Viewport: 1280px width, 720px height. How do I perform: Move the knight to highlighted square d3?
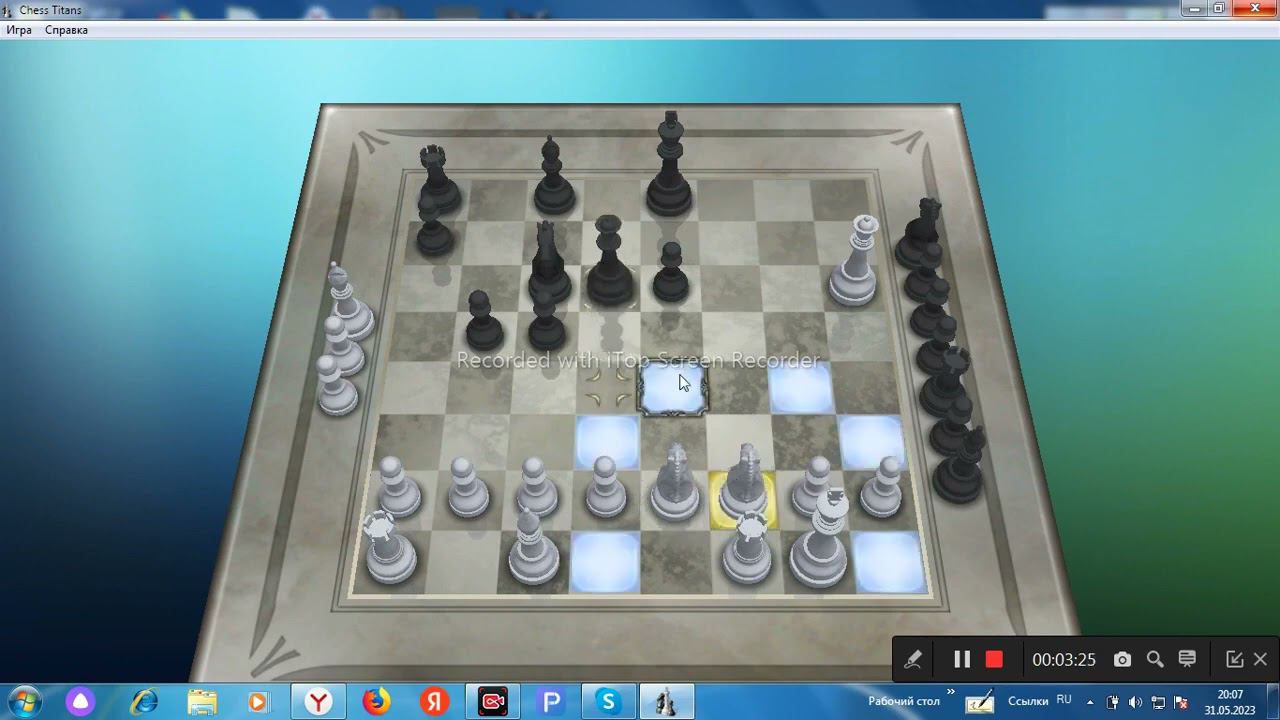pos(607,441)
